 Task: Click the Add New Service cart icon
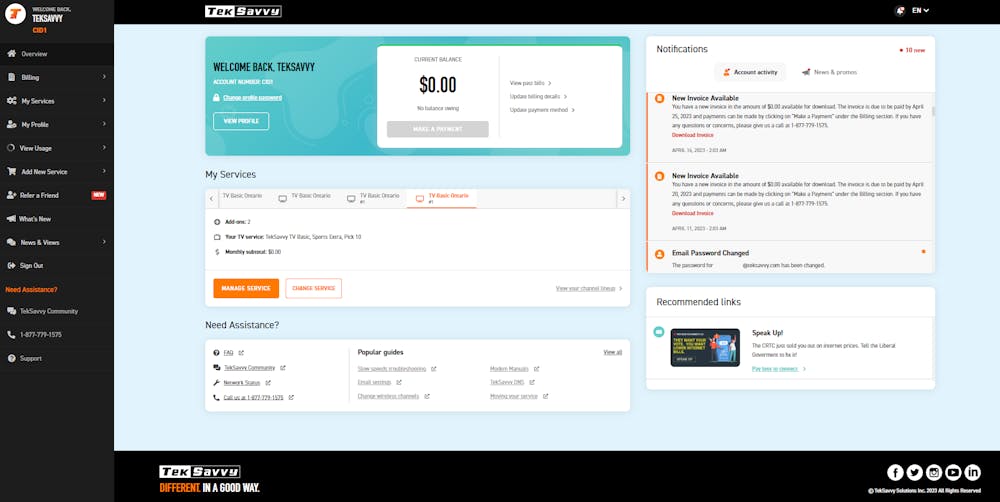point(11,172)
